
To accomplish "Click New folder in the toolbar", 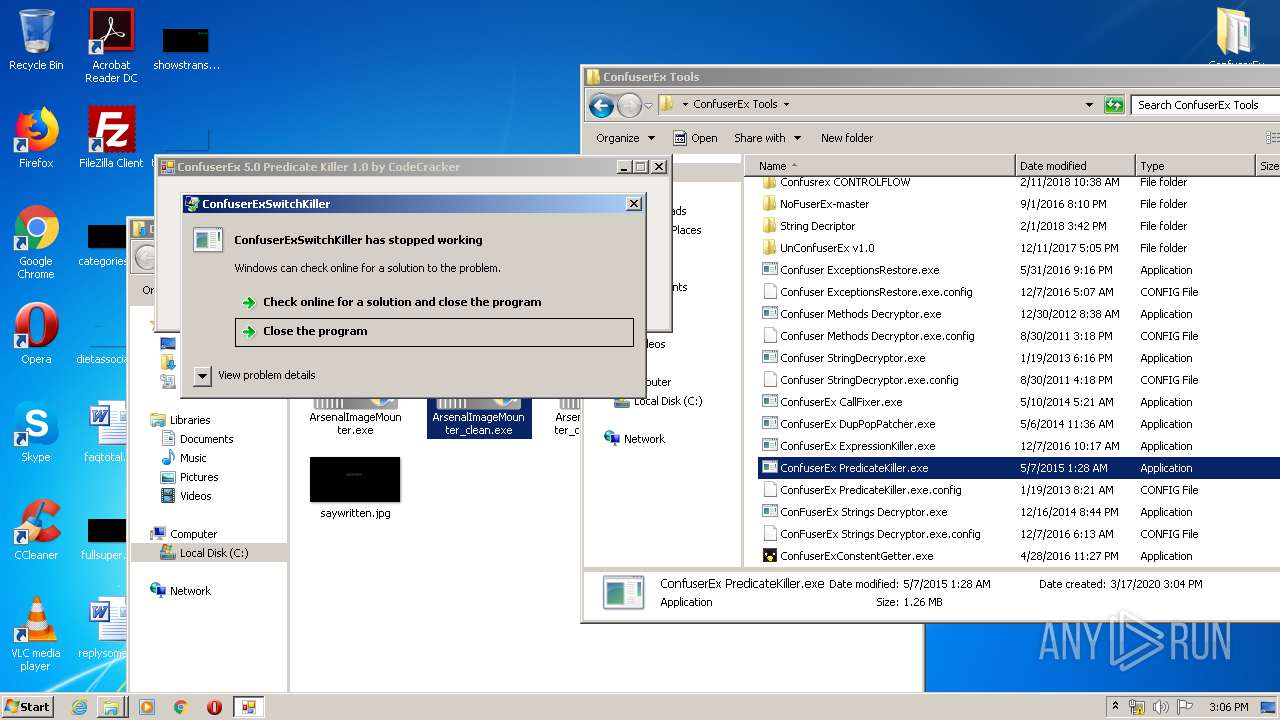I will [847, 138].
